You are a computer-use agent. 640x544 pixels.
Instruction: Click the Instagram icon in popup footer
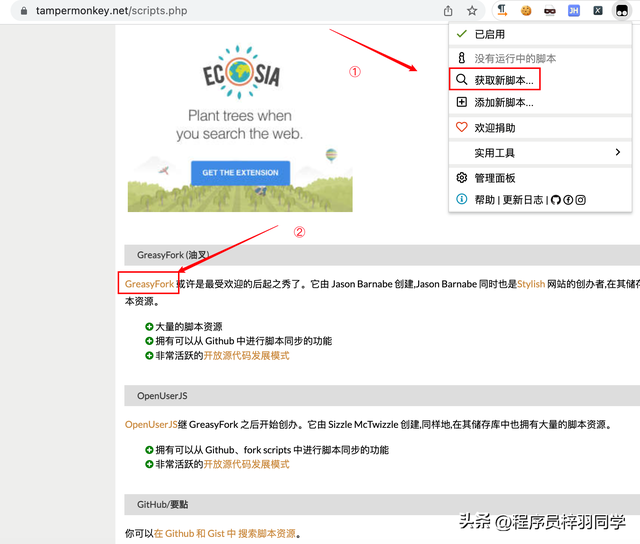pos(580,200)
